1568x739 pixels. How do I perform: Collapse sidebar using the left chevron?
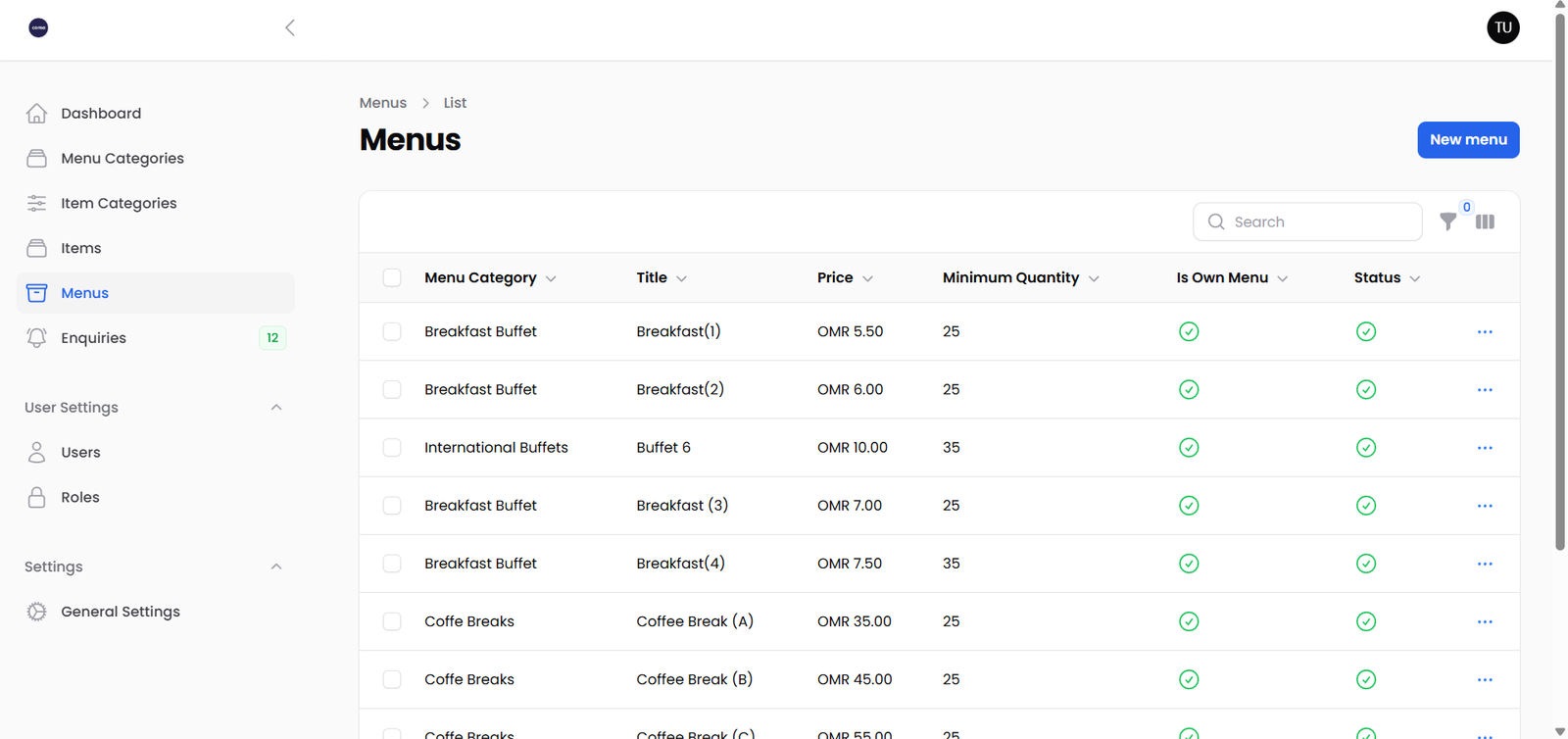click(x=290, y=27)
